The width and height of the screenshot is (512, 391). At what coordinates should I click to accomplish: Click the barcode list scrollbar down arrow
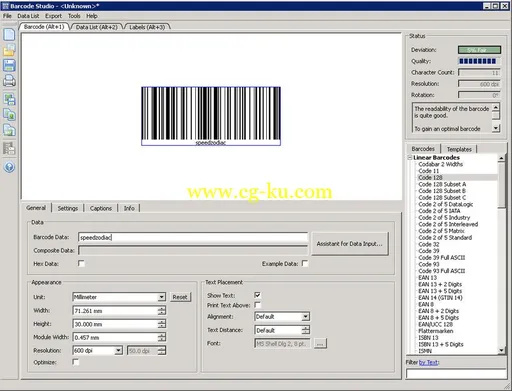click(501, 350)
